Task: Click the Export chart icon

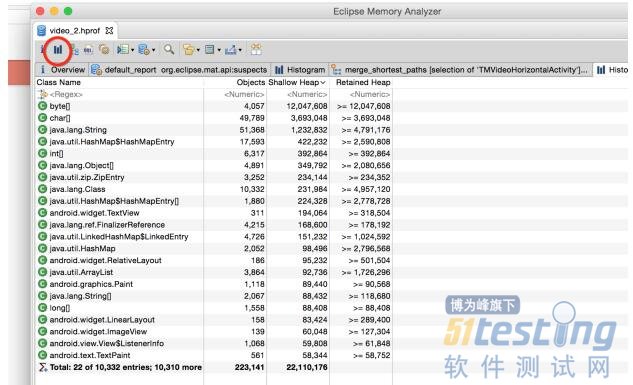Action: tap(231, 50)
